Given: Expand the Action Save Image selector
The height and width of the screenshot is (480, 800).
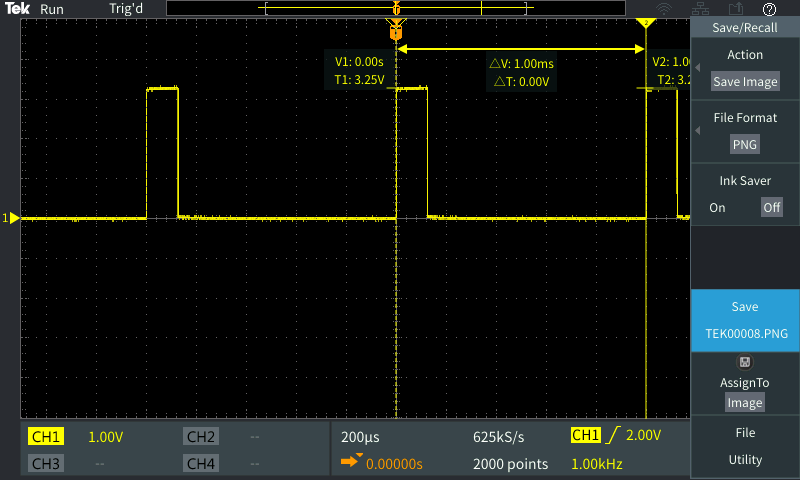Looking at the screenshot, I should pos(744,83).
